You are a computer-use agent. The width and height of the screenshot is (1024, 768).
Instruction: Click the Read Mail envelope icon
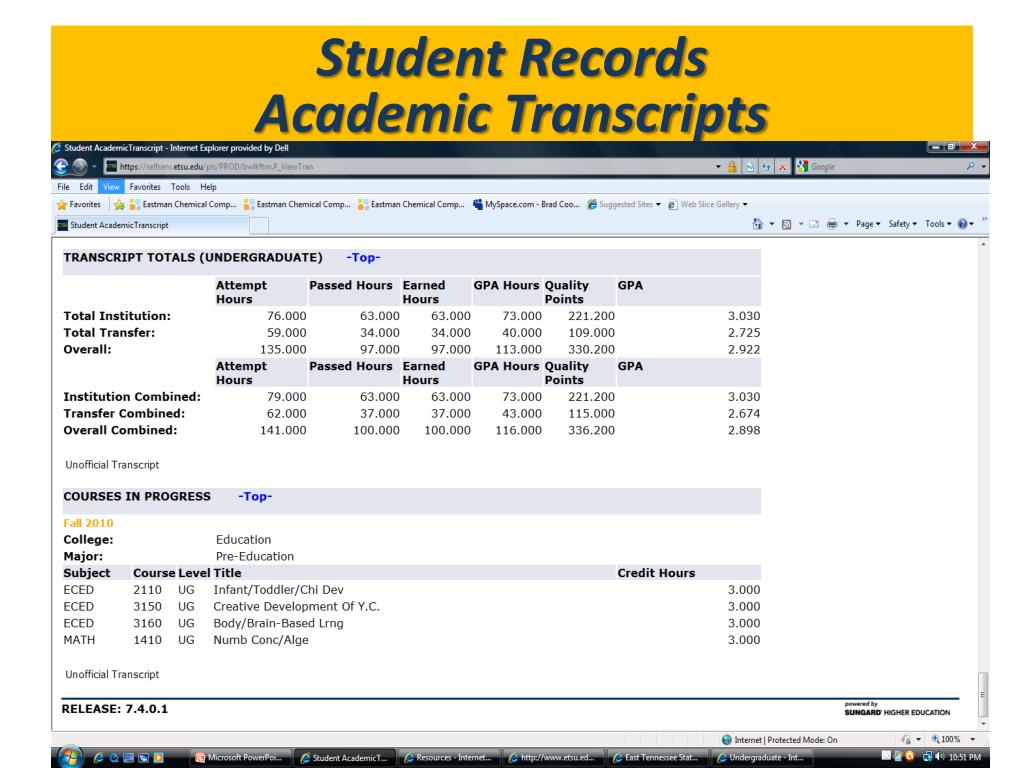coord(814,224)
